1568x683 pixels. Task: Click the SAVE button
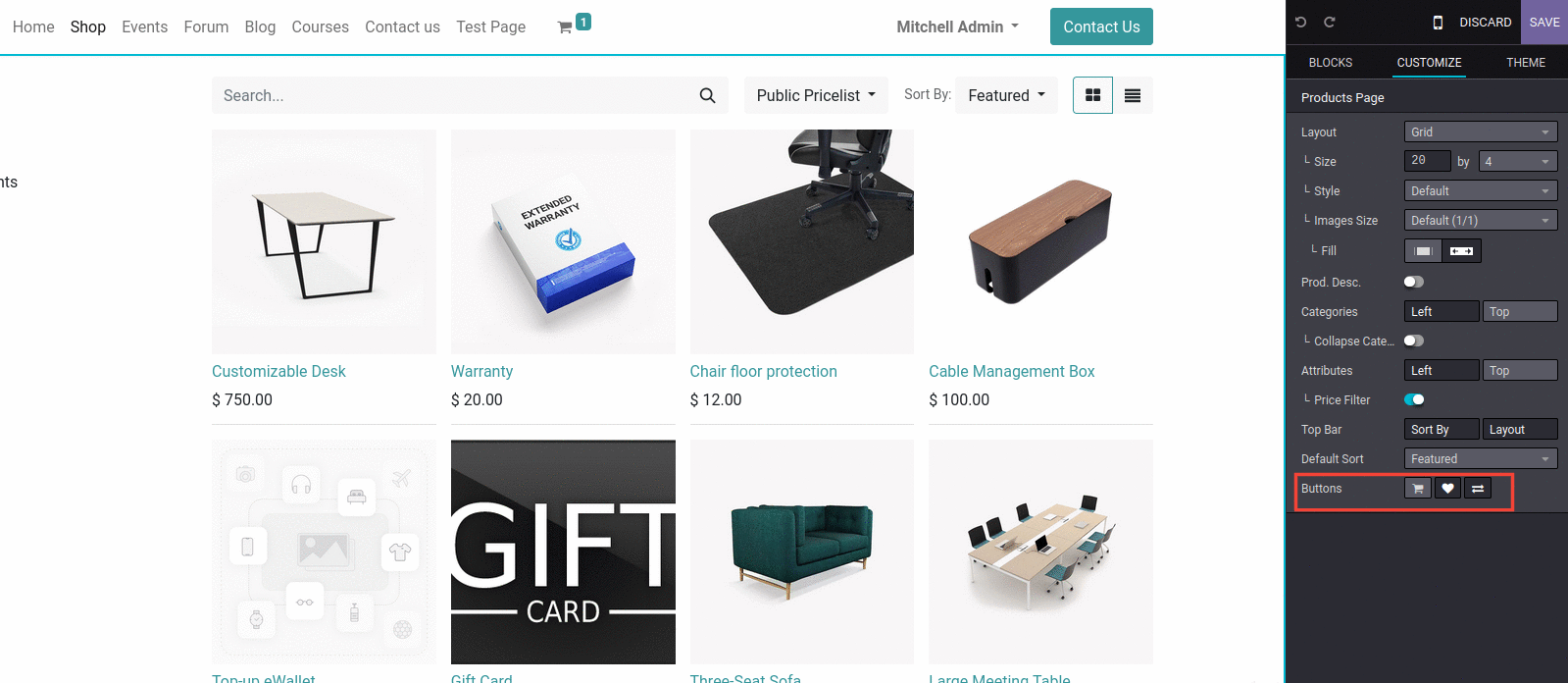point(1544,22)
